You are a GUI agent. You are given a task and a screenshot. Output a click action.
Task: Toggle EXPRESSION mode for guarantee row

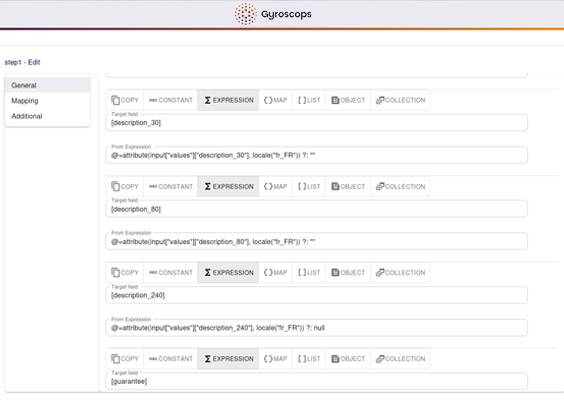tap(228, 359)
